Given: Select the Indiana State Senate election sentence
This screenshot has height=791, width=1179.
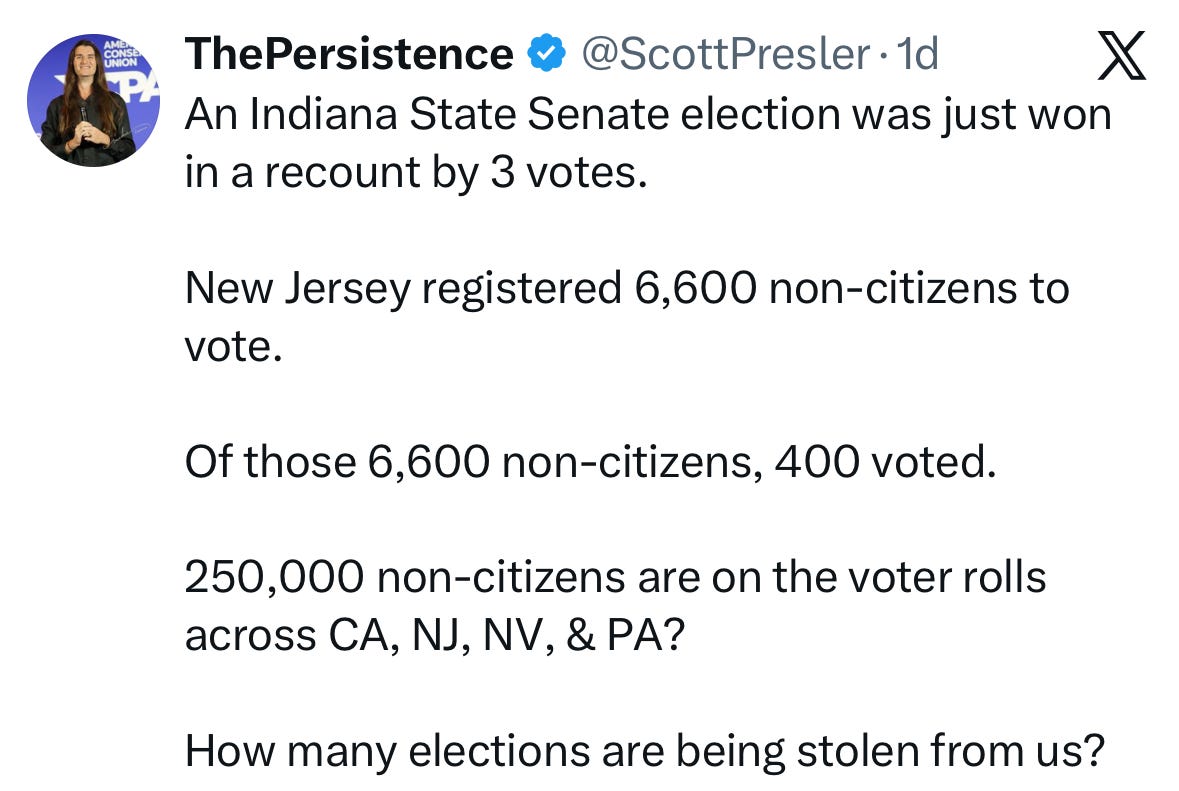Looking at the screenshot, I should point(648,144).
